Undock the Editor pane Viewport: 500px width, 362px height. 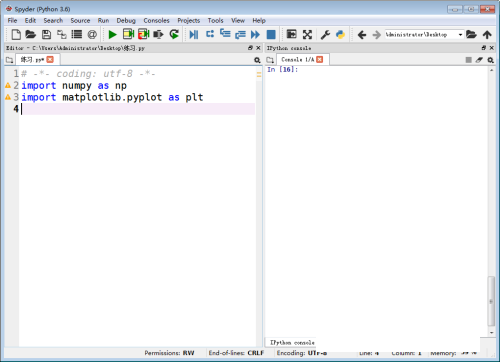tap(250, 48)
